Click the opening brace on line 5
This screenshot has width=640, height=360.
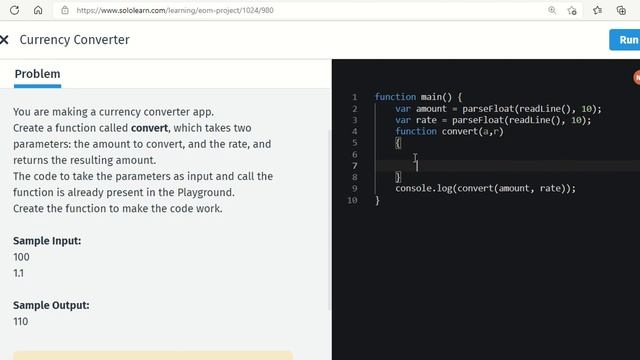pyautogui.click(x=398, y=143)
